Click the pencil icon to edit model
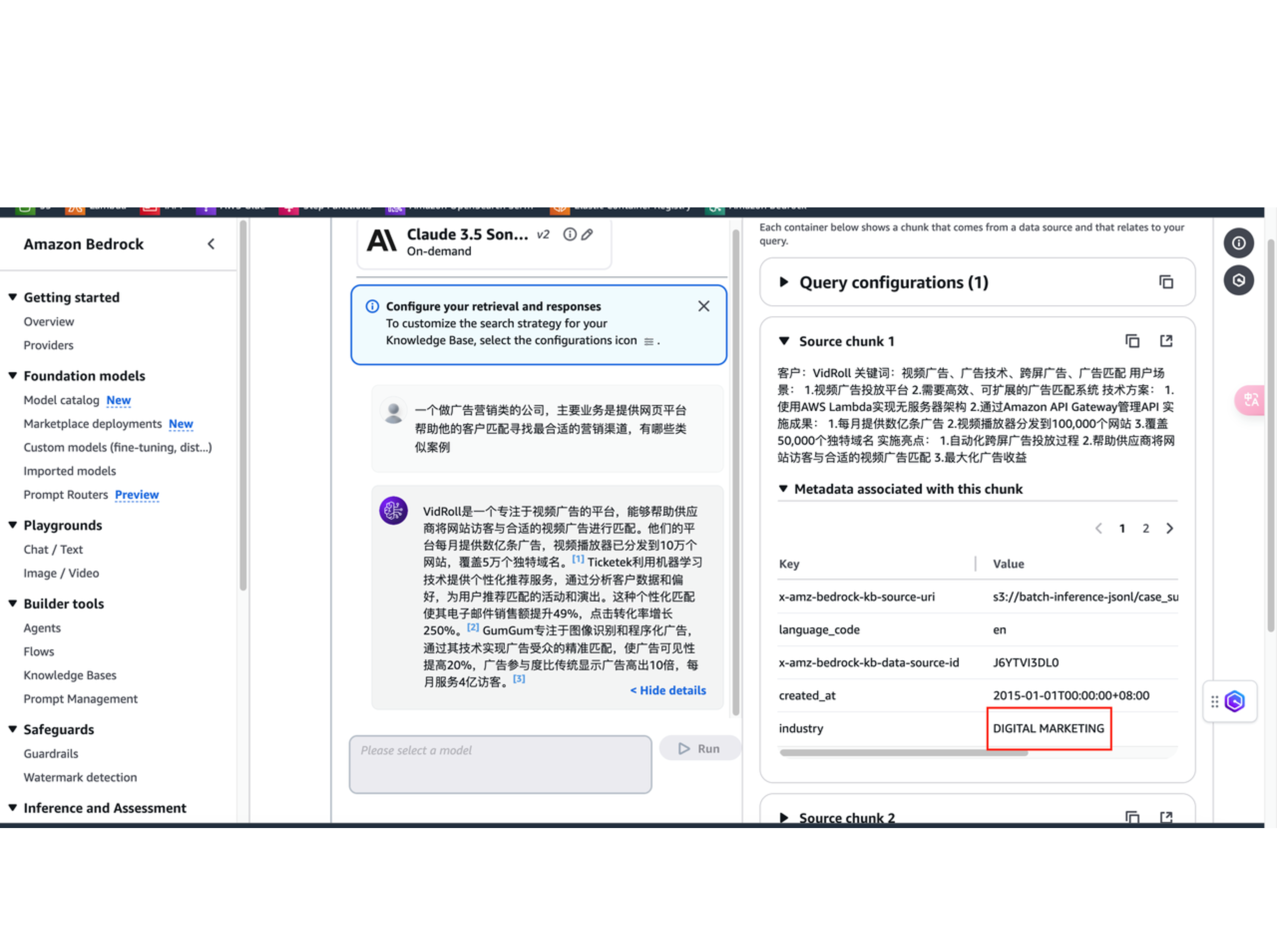1277x952 pixels. (x=587, y=235)
